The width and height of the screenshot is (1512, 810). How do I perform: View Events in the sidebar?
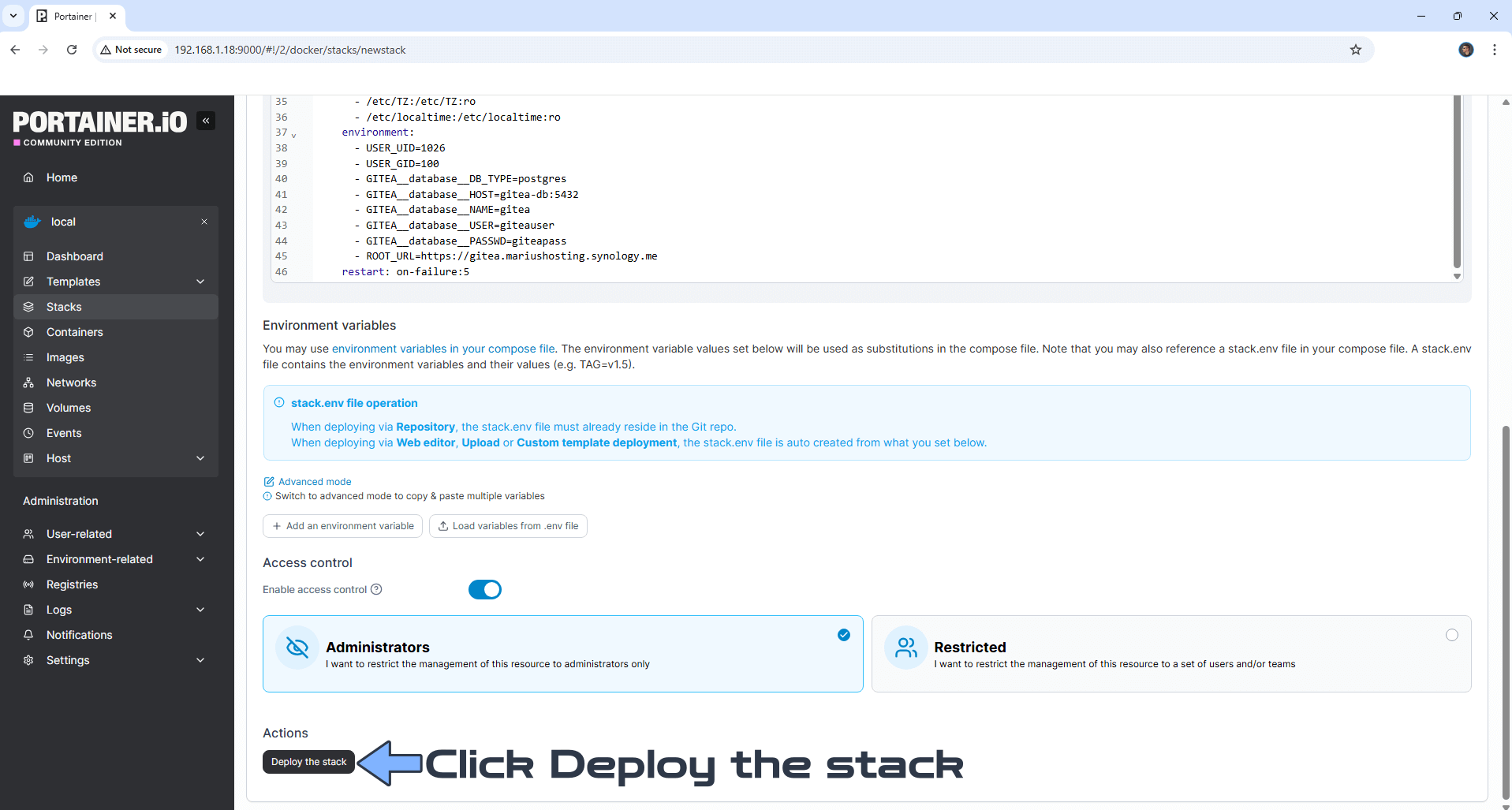coord(64,433)
